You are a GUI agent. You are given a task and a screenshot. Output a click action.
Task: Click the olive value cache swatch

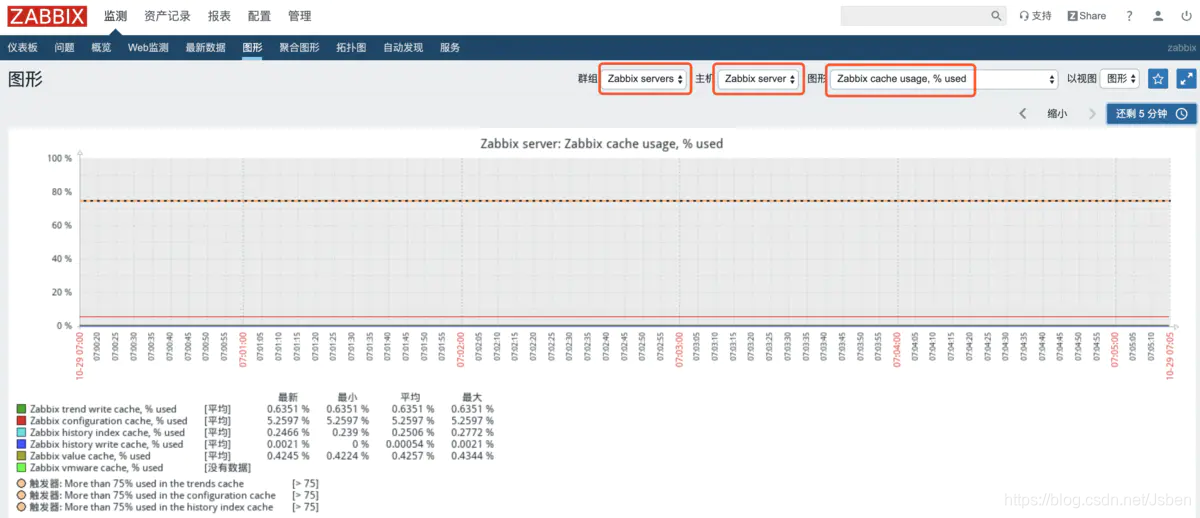pos(21,456)
